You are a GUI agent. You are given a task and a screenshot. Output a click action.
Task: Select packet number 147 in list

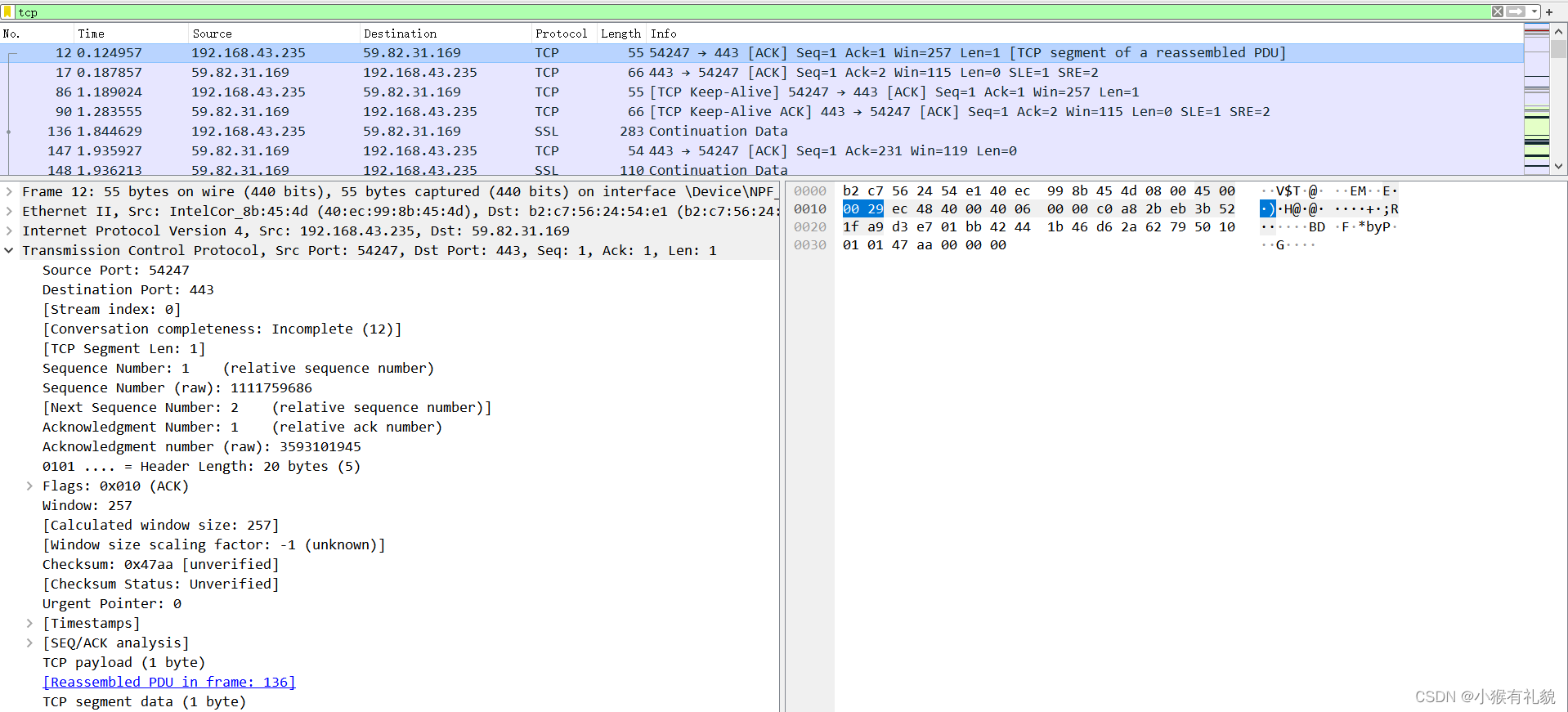(x=762, y=151)
